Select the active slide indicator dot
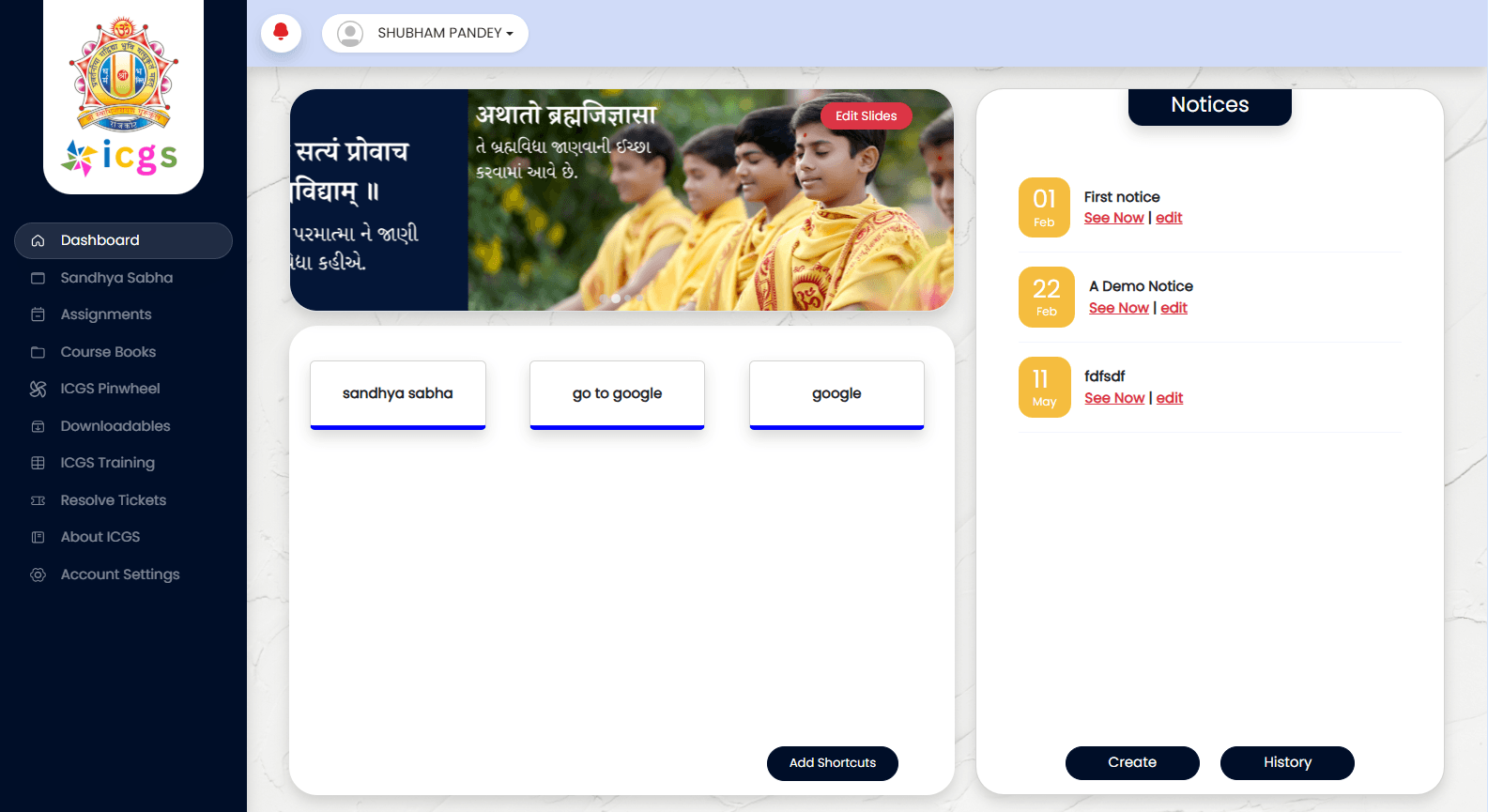Image resolution: width=1488 pixels, height=812 pixels. click(x=616, y=299)
